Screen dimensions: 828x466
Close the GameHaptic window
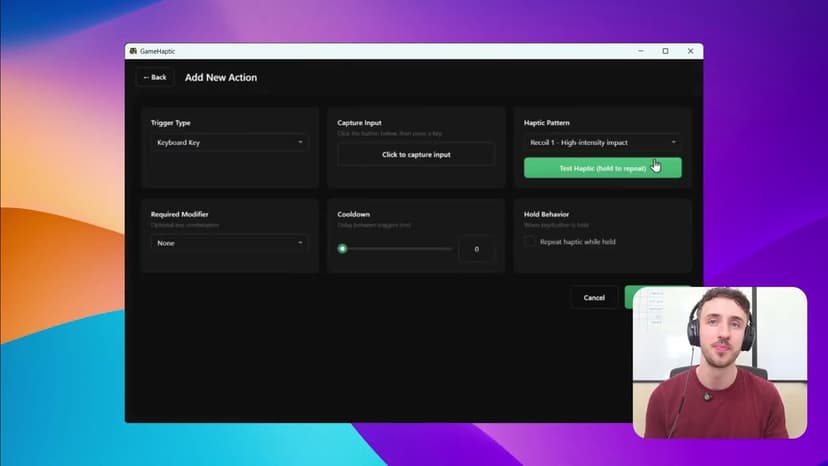click(x=690, y=51)
